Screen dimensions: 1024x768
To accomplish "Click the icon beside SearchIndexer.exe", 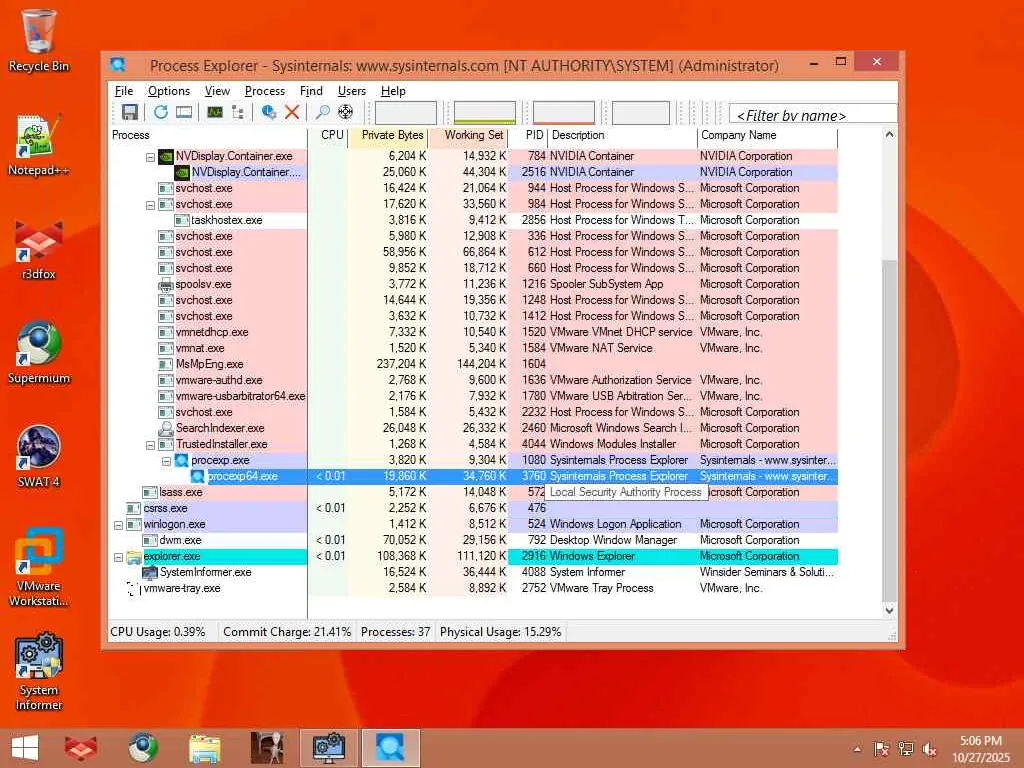I will click(166, 428).
